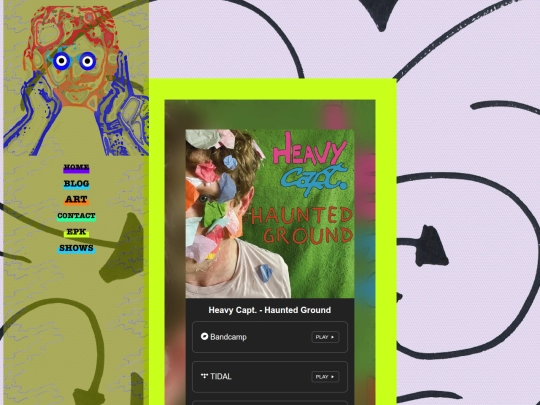Select the Bandcamp service label

228,337
